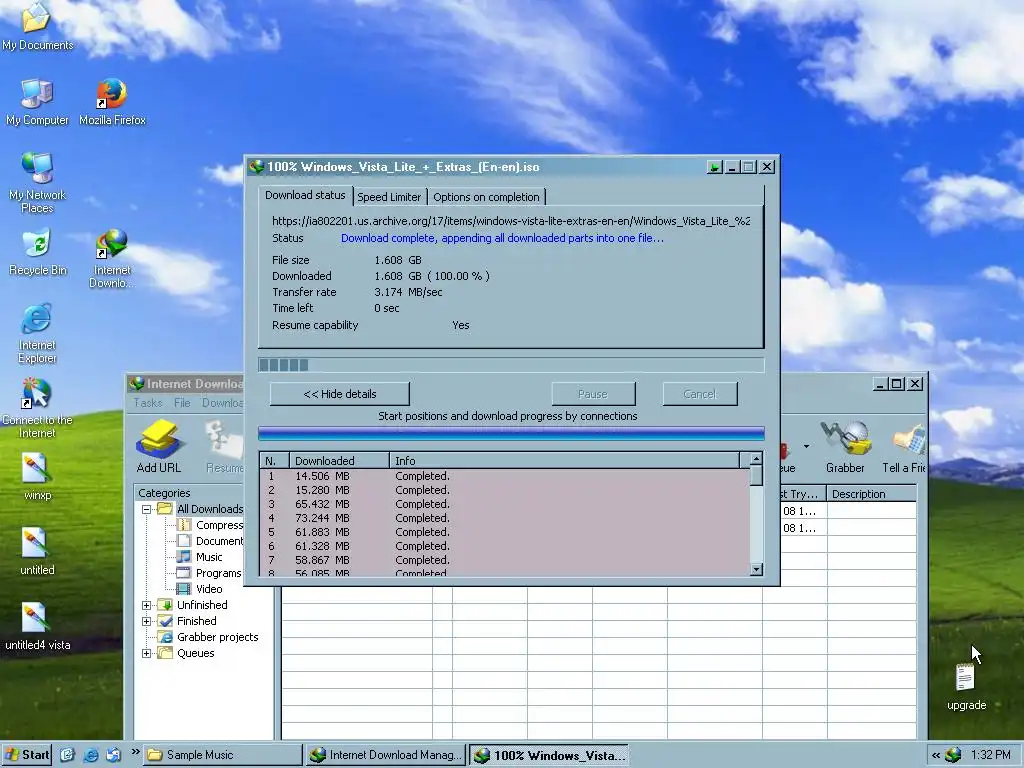
Task: Click the Downloaded column header
Action: (338, 460)
